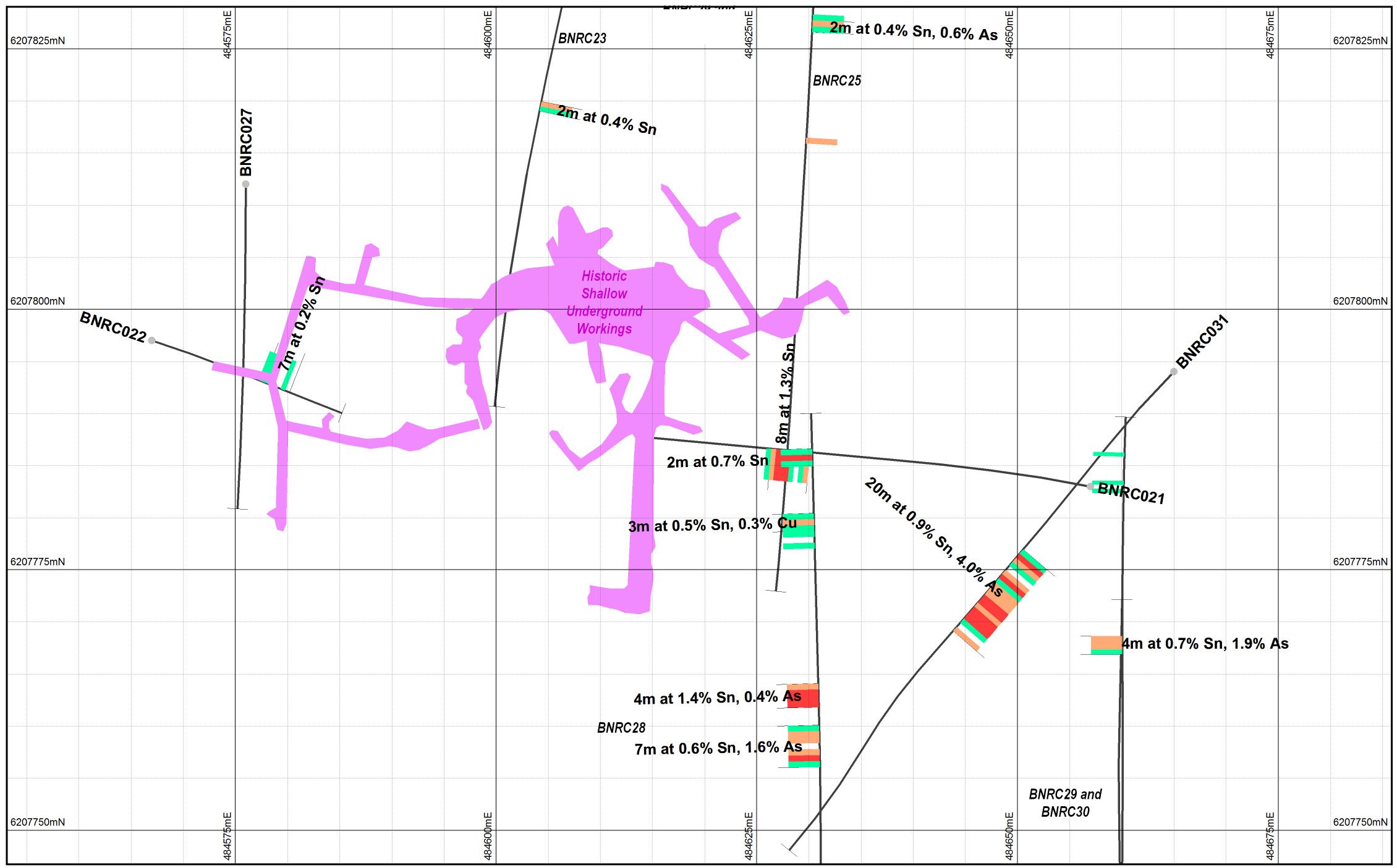Click Historic Shallow Underground Workings text
Viewport: 1397px width, 868px height.
[x=604, y=302]
